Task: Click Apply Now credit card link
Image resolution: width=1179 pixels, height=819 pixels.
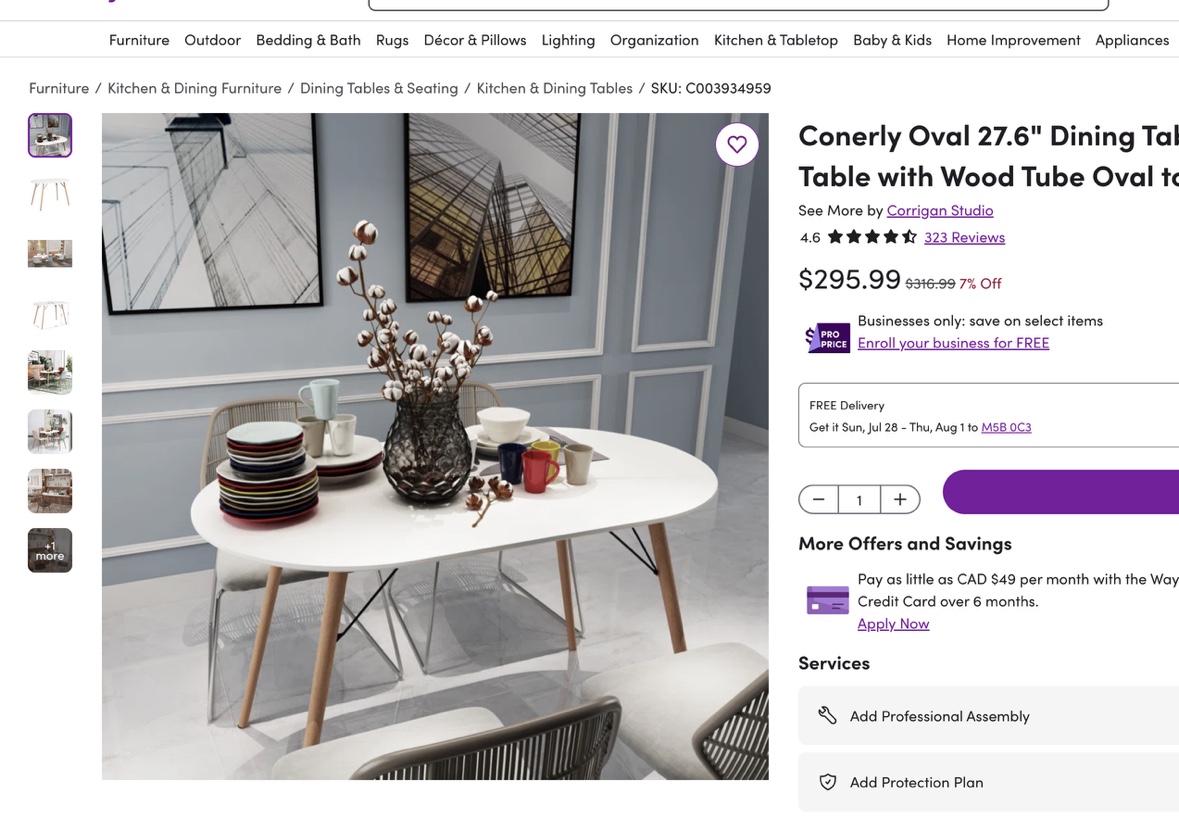Action: (893, 623)
